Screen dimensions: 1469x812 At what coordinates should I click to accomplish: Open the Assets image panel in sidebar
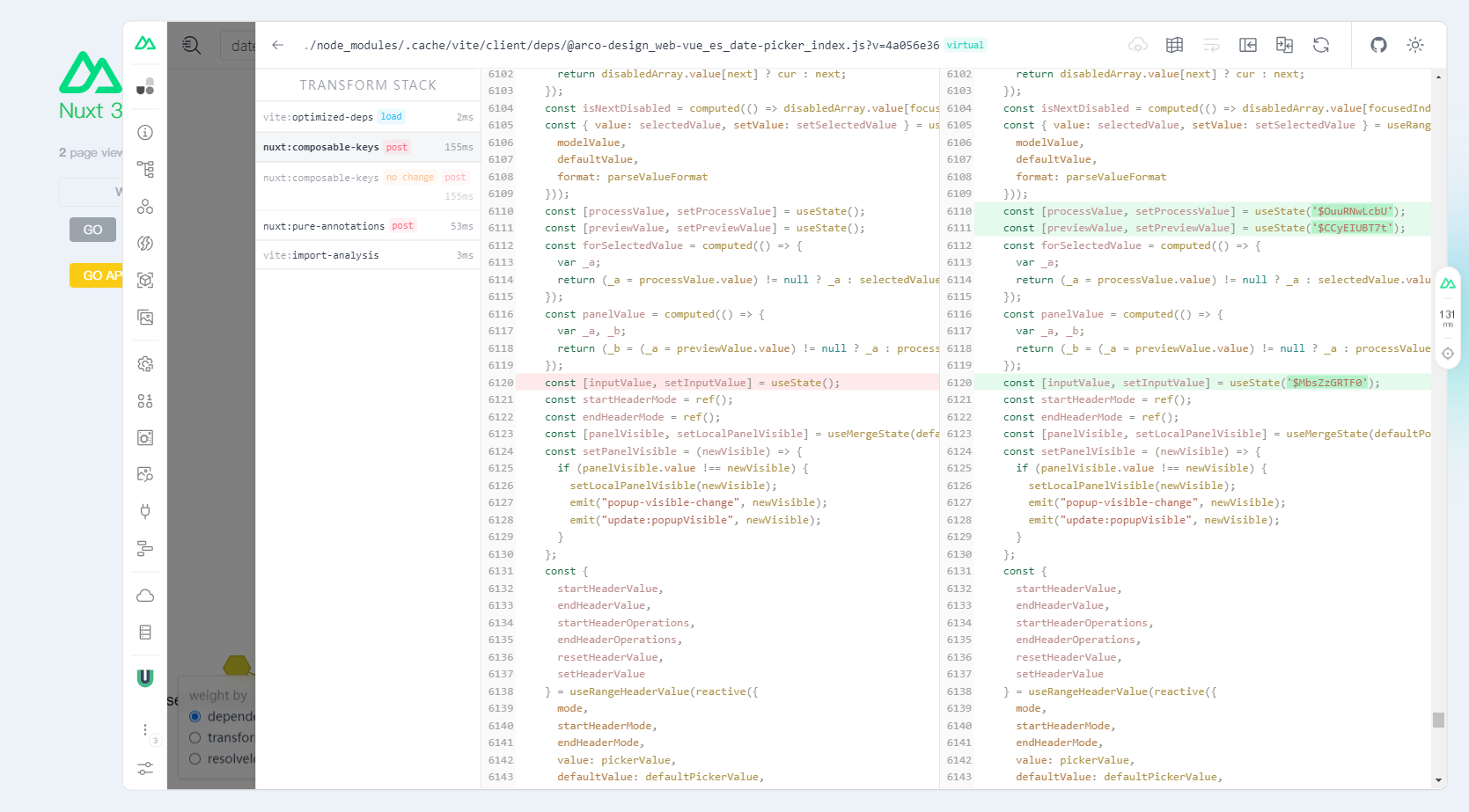[x=145, y=318]
